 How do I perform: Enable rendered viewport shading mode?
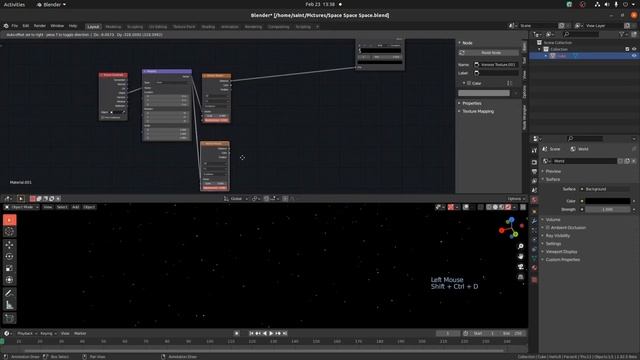point(508,207)
